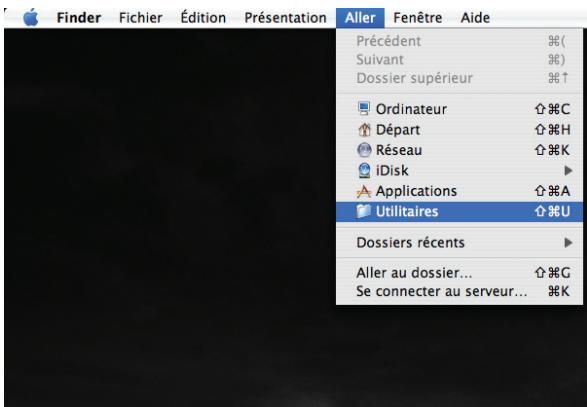Click the greyed Suivant entry
587x407 pixels.
[x=459, y=60]
